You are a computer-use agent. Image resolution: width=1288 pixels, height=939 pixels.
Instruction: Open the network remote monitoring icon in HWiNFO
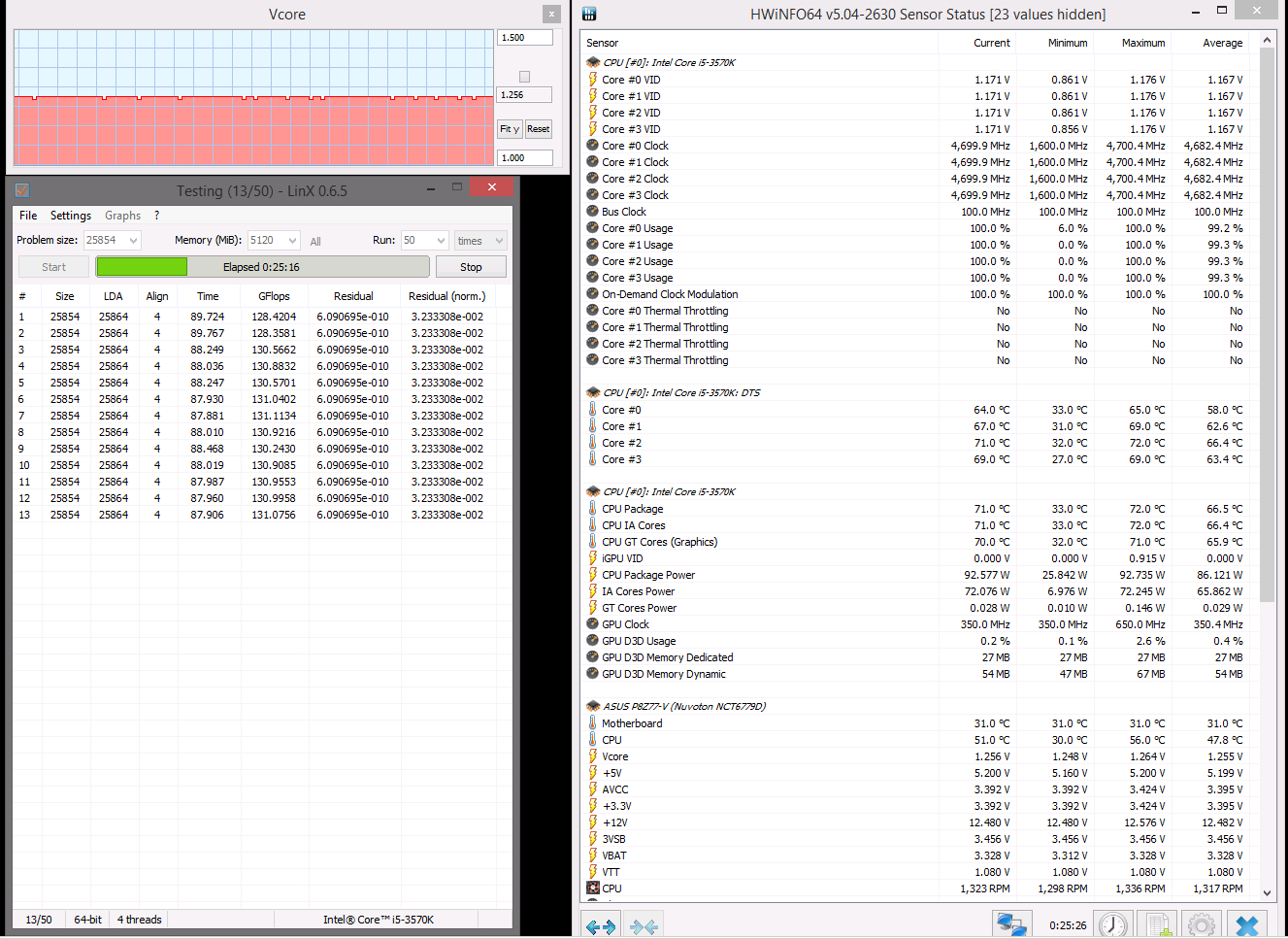click(1011, 925)
